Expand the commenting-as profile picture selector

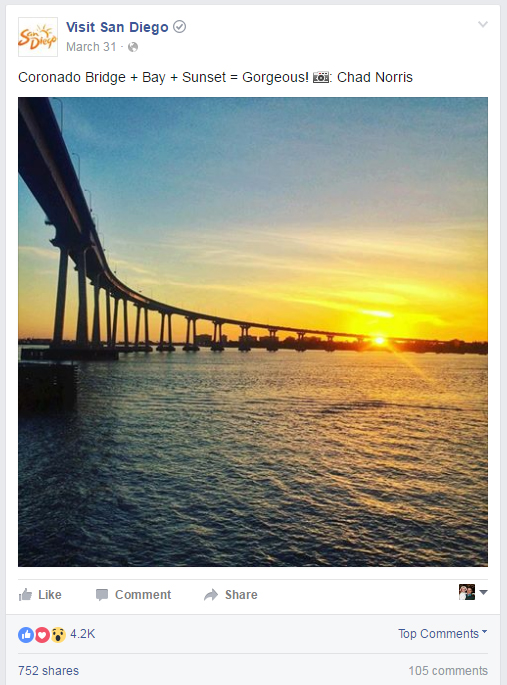tap(473, 592)
